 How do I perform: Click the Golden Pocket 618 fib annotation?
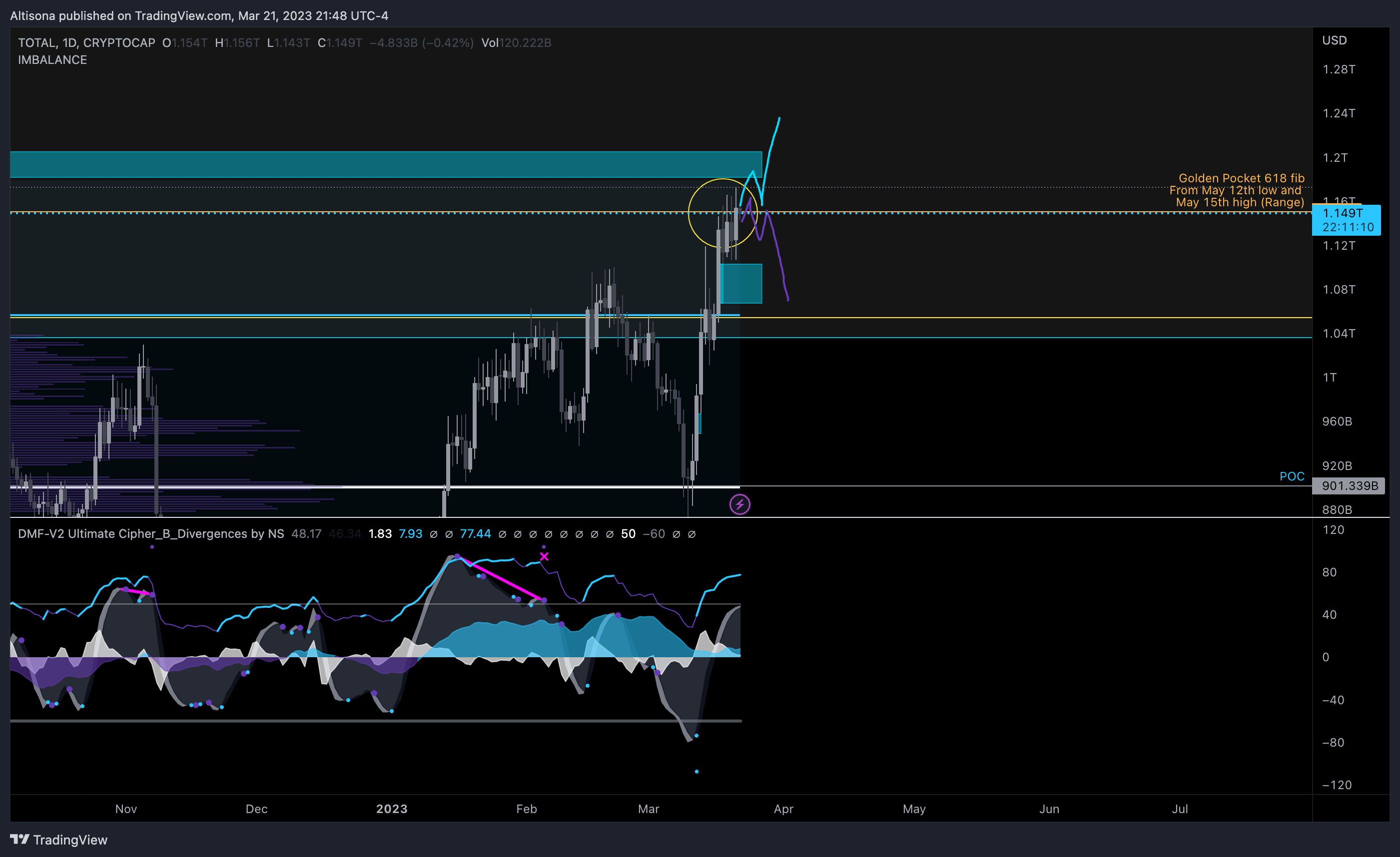1236,190
